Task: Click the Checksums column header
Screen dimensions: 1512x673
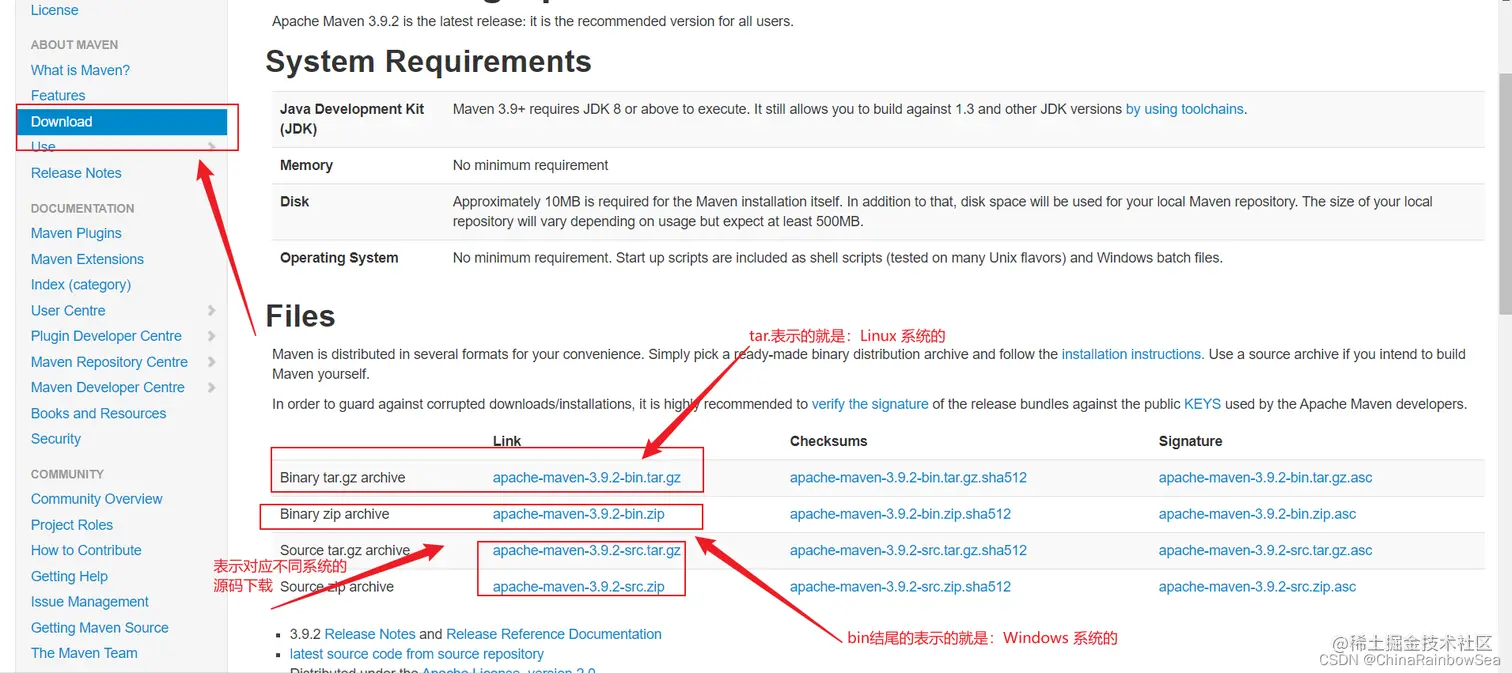Action: [x=829, y=441]
